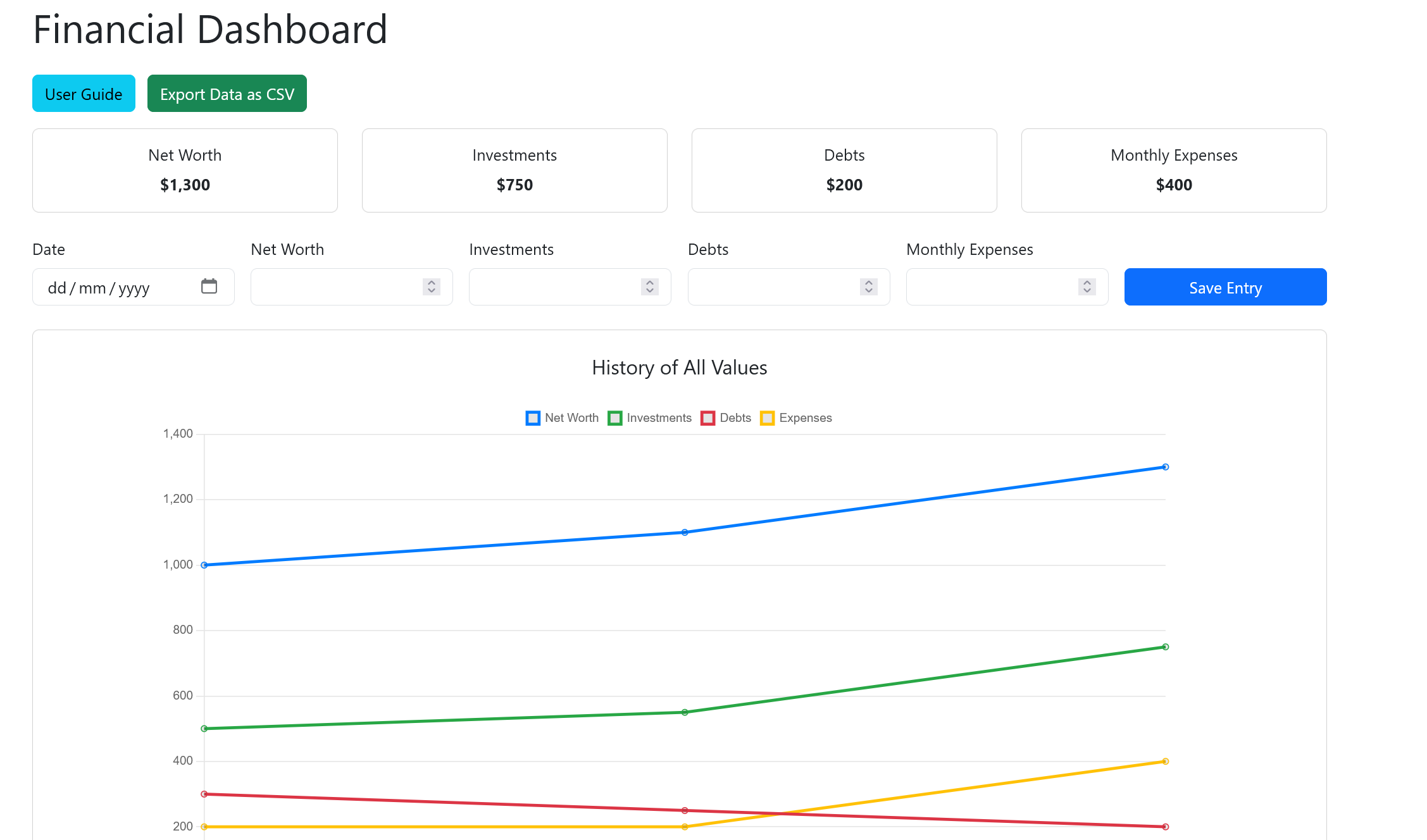Select the Net Worth $1,300 summary card

point(185,171)
